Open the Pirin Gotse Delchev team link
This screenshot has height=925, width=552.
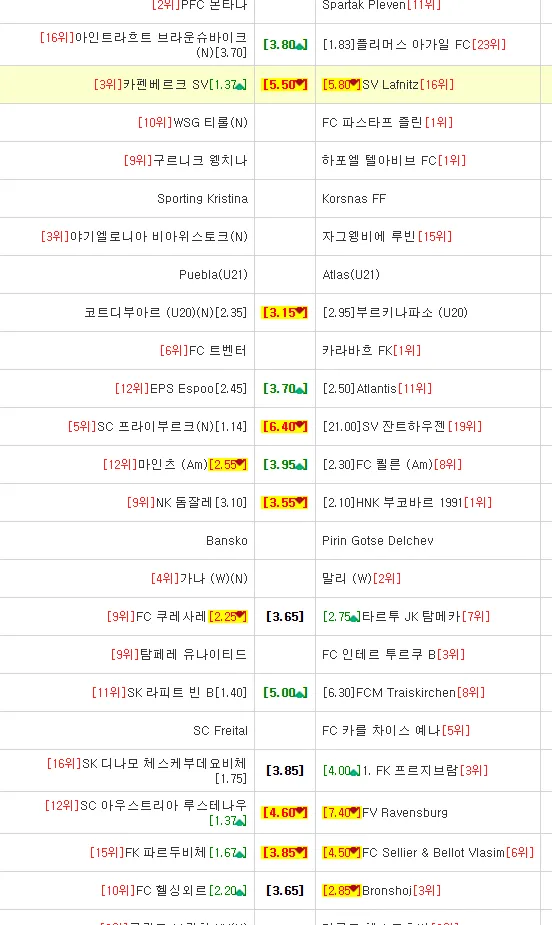click(x=377, y=540)
